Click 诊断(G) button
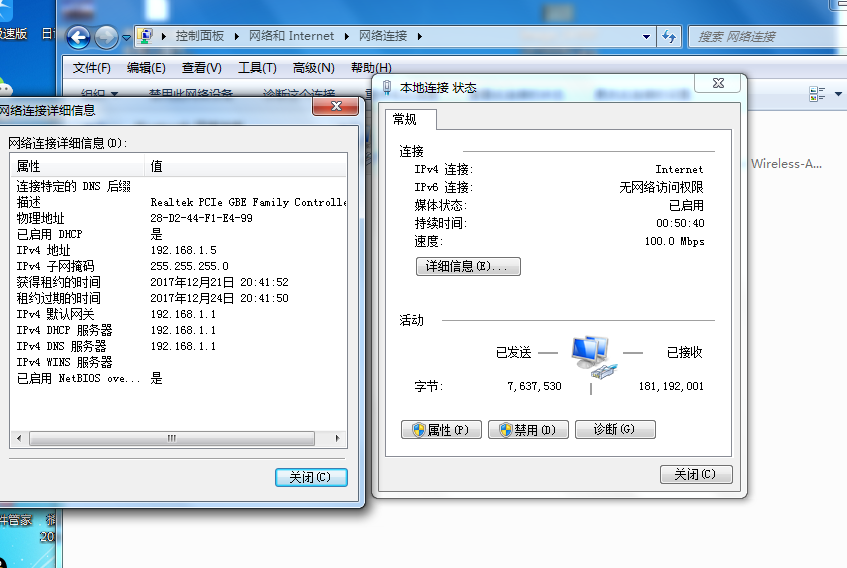This screenshot has width=847, height=568. [615, 430]
